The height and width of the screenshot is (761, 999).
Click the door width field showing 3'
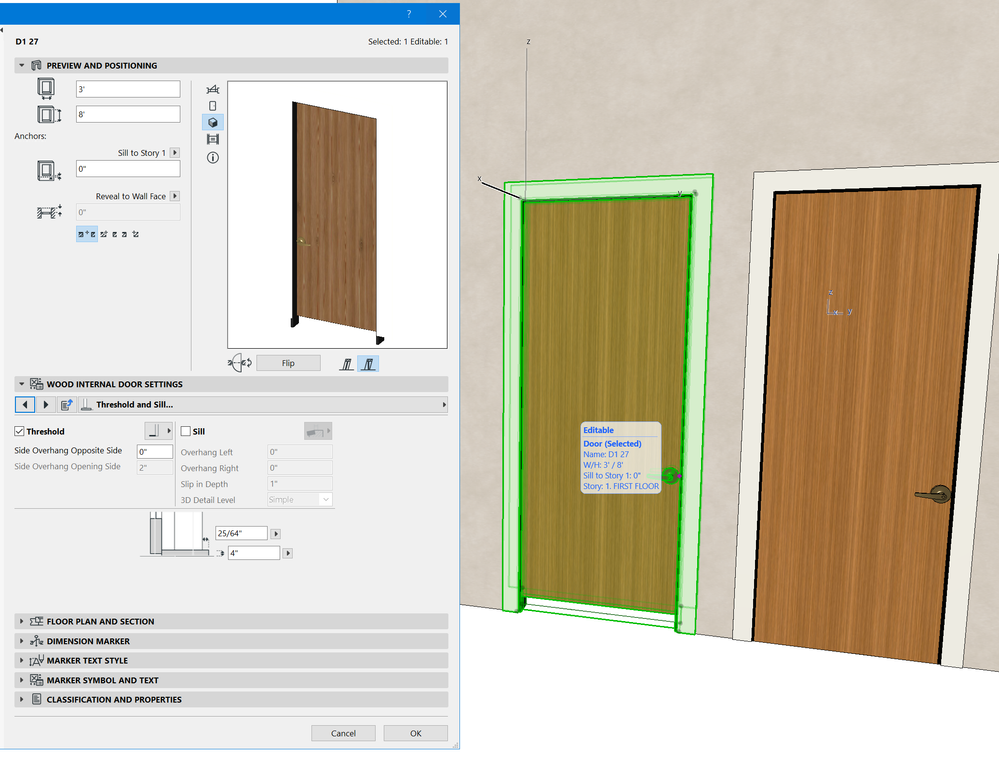[x=128, y=89]
